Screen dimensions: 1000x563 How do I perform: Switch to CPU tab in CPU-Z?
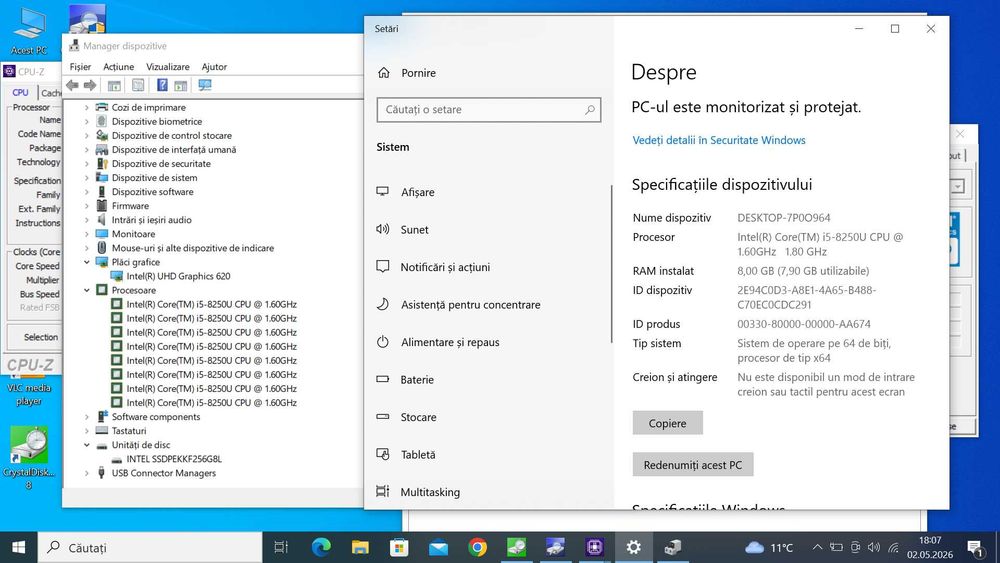point(20,92)
